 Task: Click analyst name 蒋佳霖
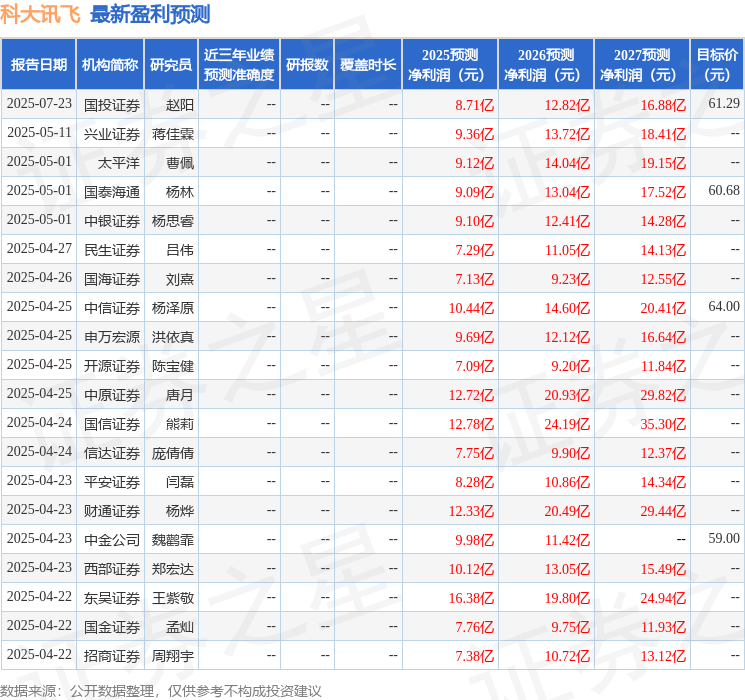172,134
